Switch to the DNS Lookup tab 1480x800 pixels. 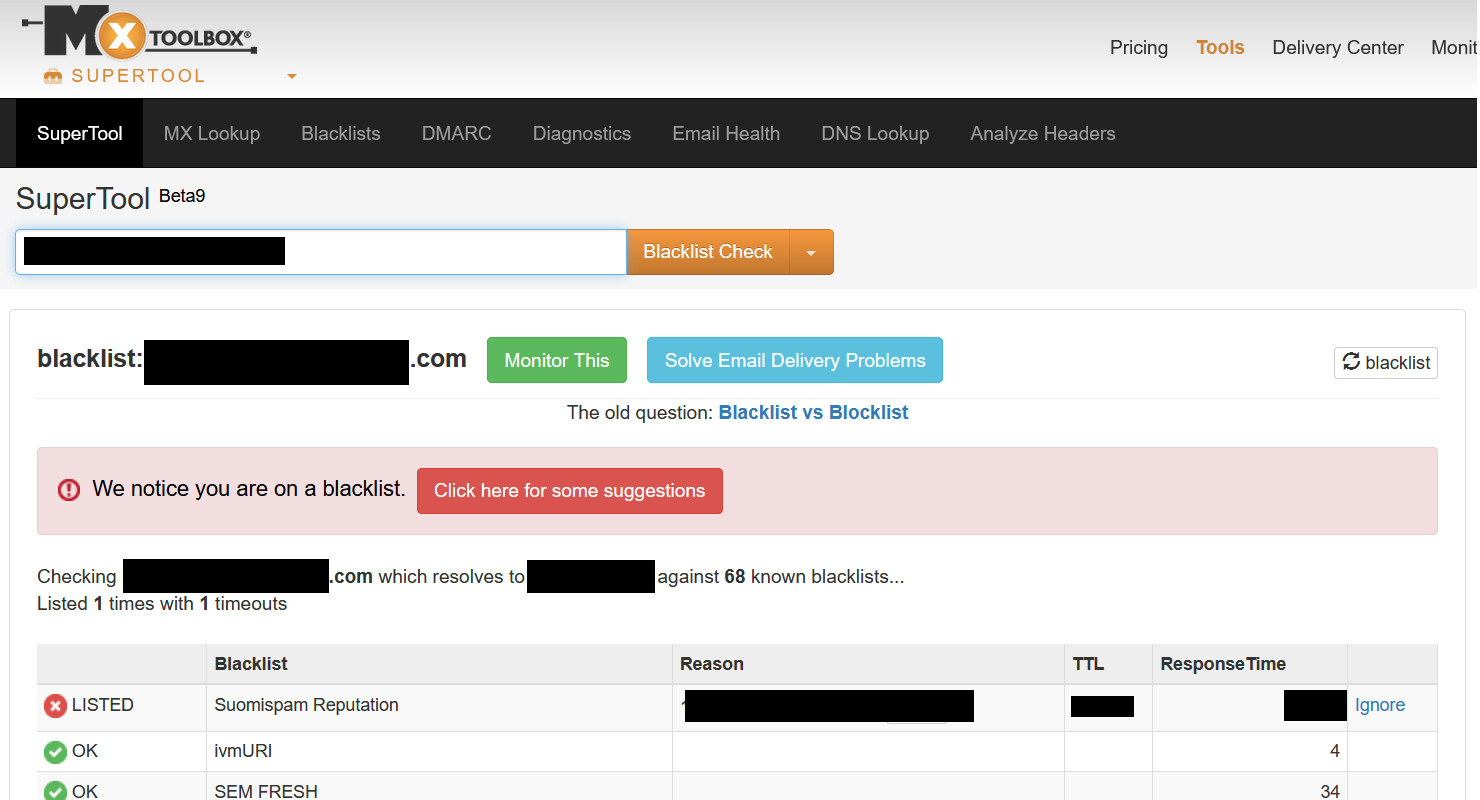coord(875,133)
